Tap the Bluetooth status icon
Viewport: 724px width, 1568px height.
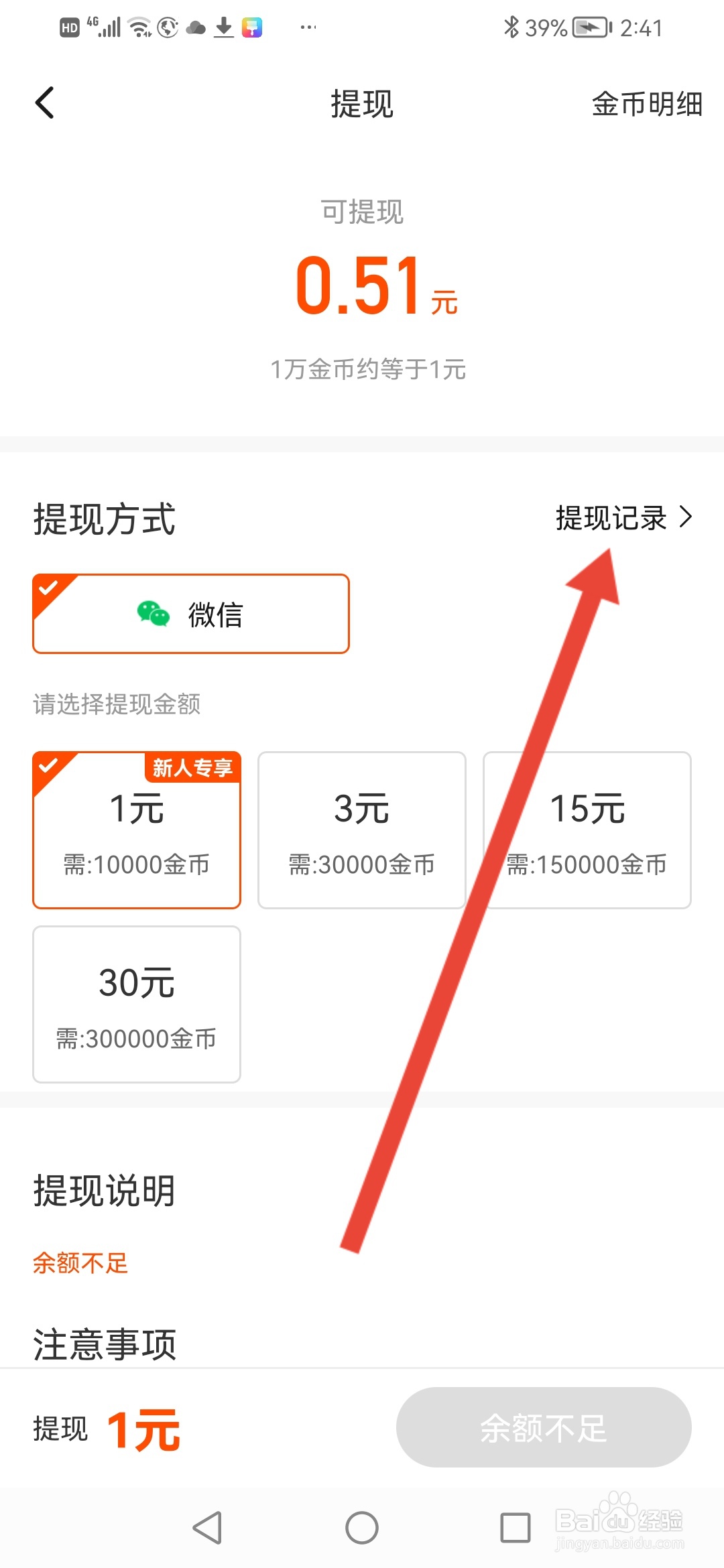point(511,27)
